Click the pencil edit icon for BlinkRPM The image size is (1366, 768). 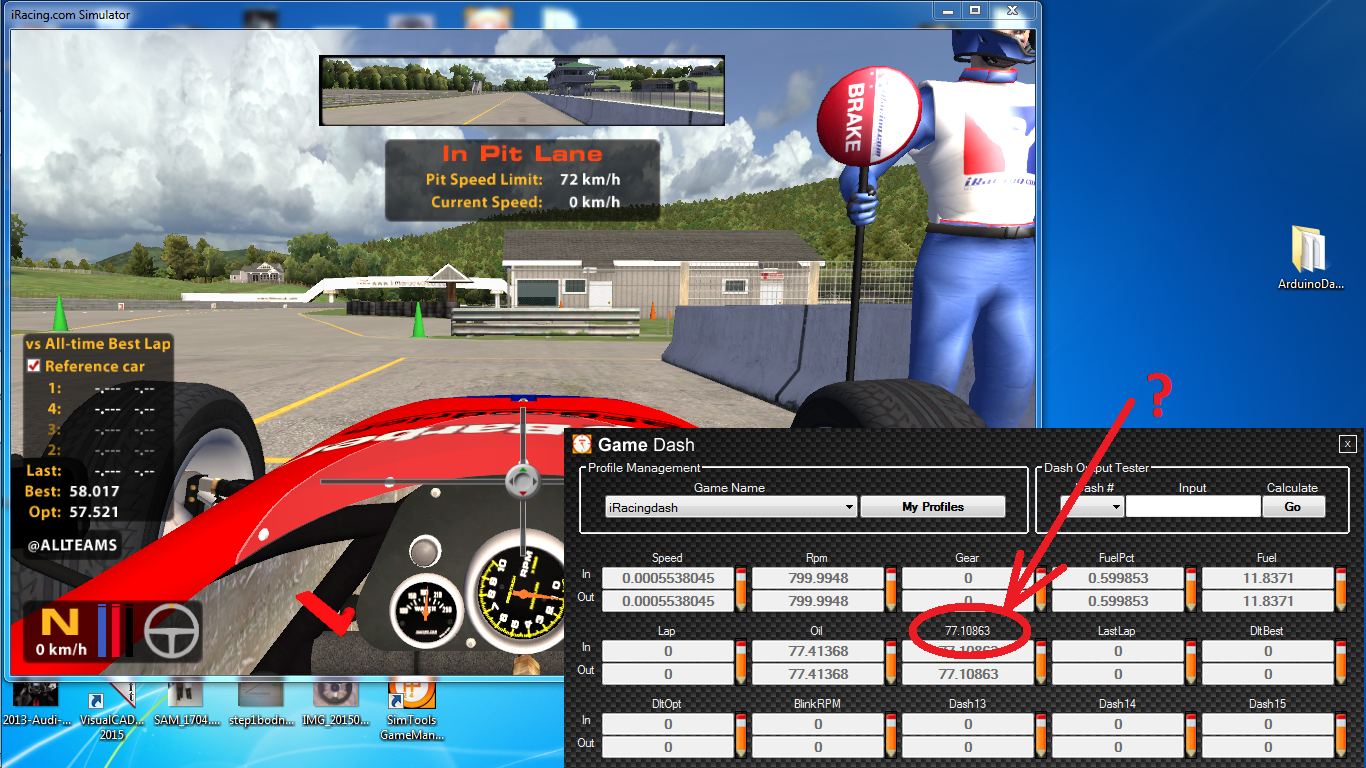click(x=891, y=735)
